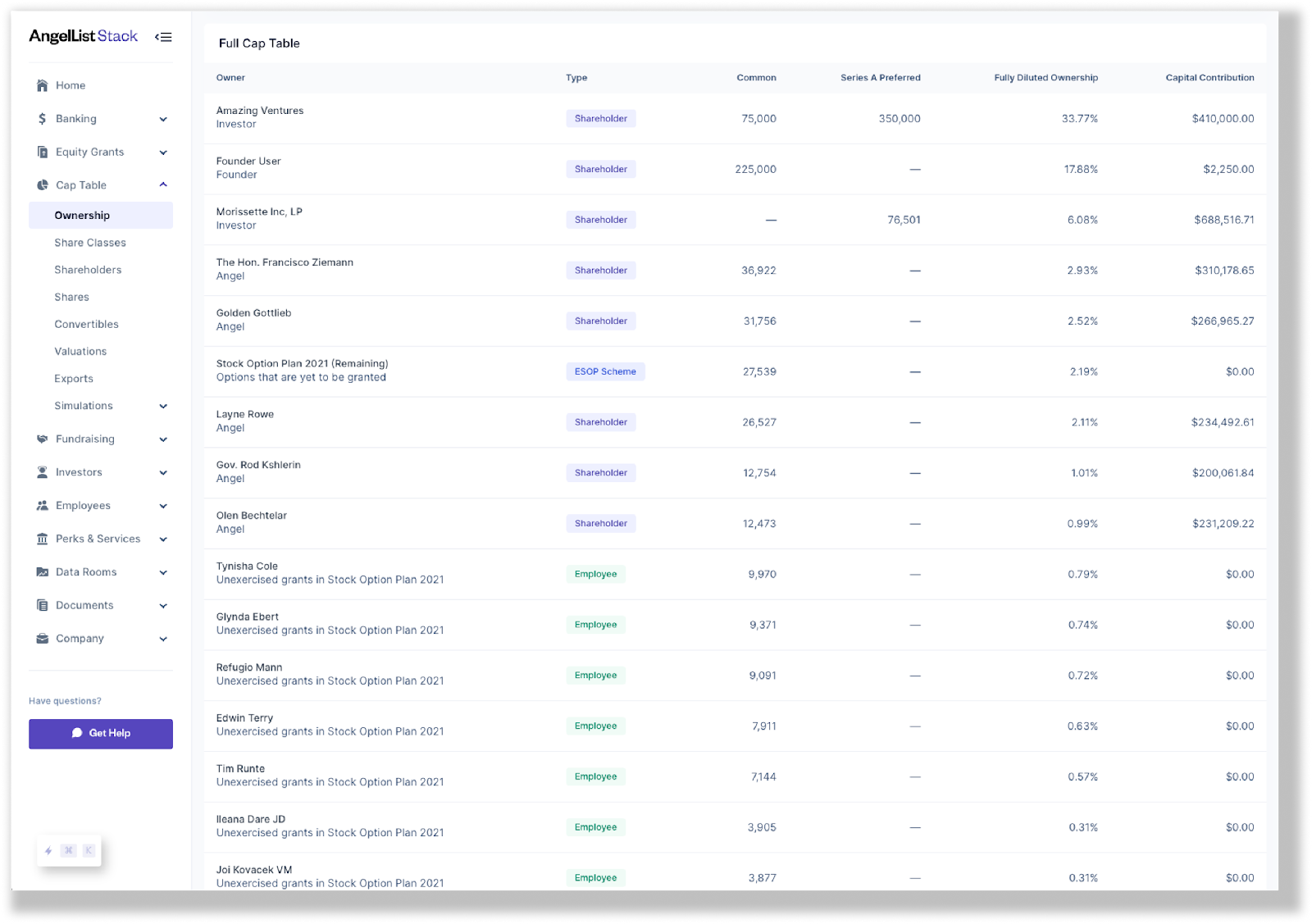Select the Investors person icon
Viewport: 1312px width, 924px height.
[x=41, y=472]
